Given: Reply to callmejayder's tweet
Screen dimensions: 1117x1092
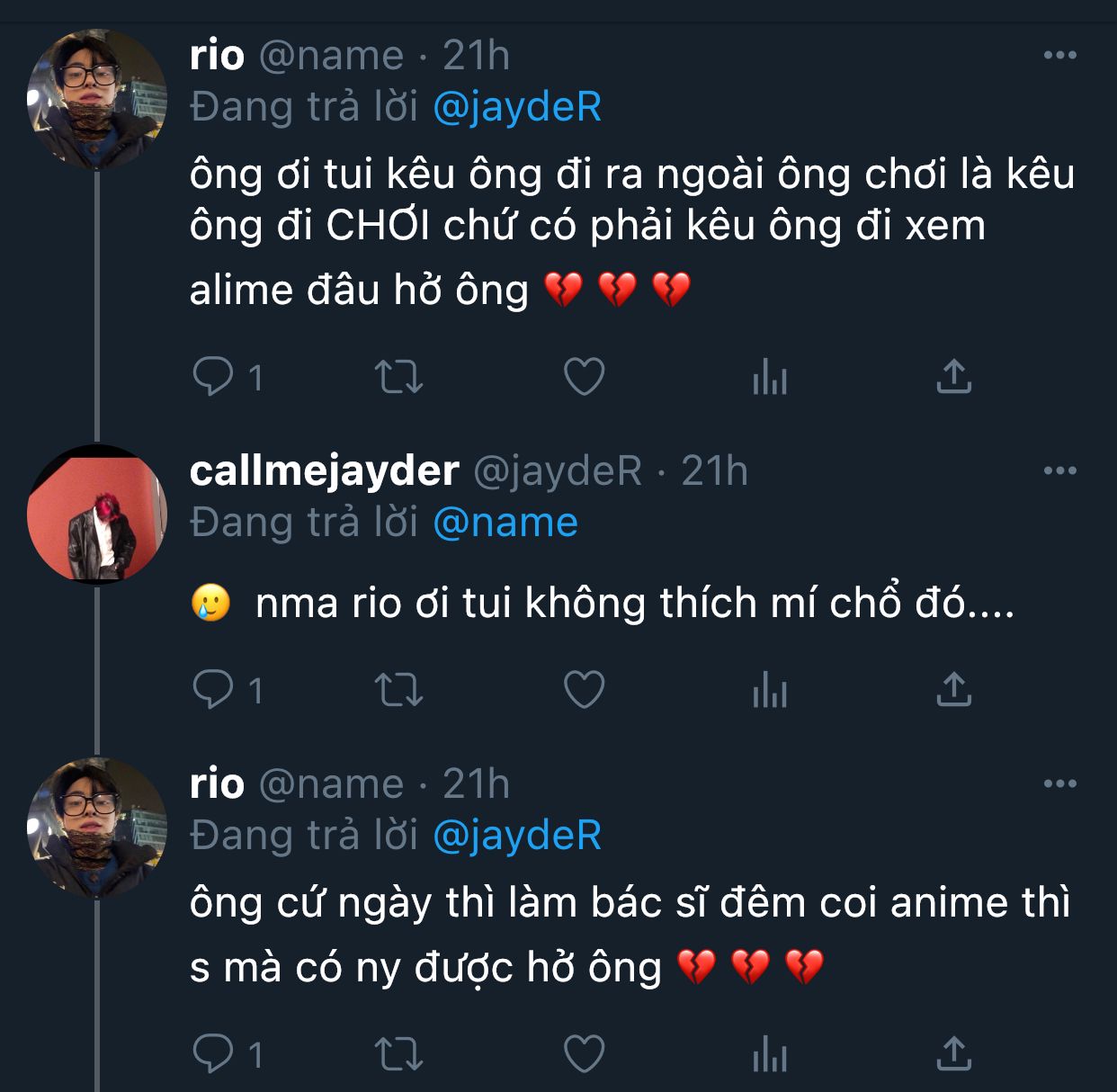Looking at the screenshot, I should (x=213, y=690).
